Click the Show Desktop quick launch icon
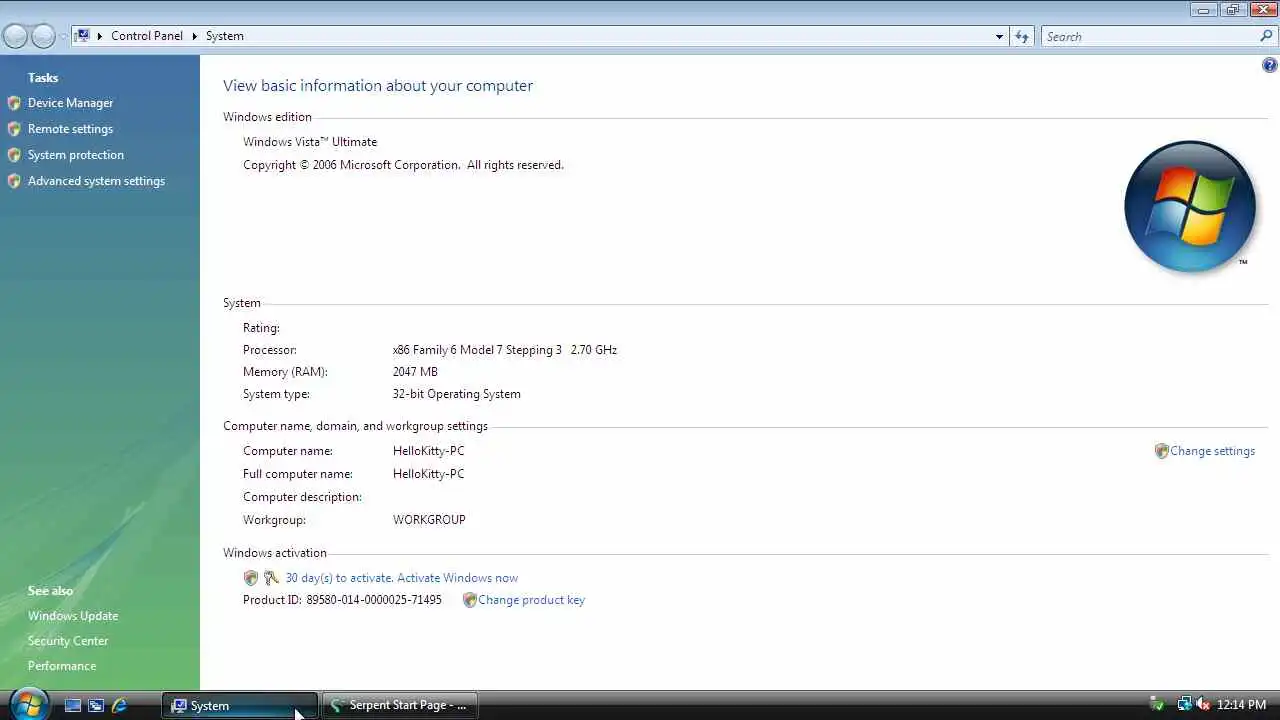The width and height of the screenshot is (1280, 720). point(73,706)
